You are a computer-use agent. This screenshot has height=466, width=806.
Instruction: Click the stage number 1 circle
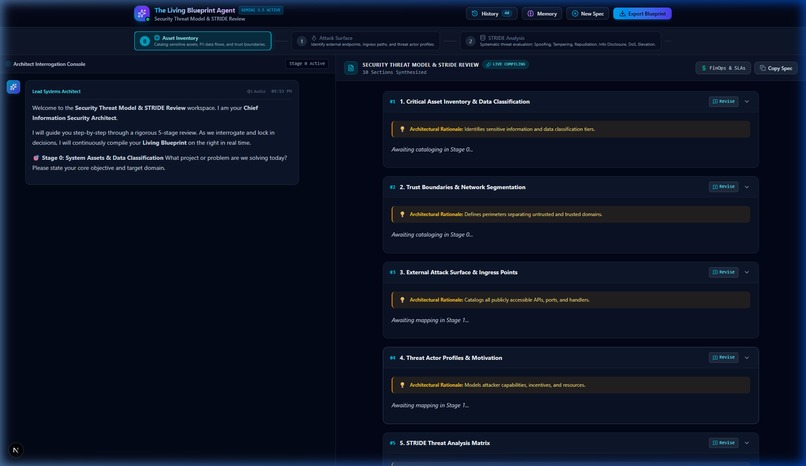pos(302,41)
